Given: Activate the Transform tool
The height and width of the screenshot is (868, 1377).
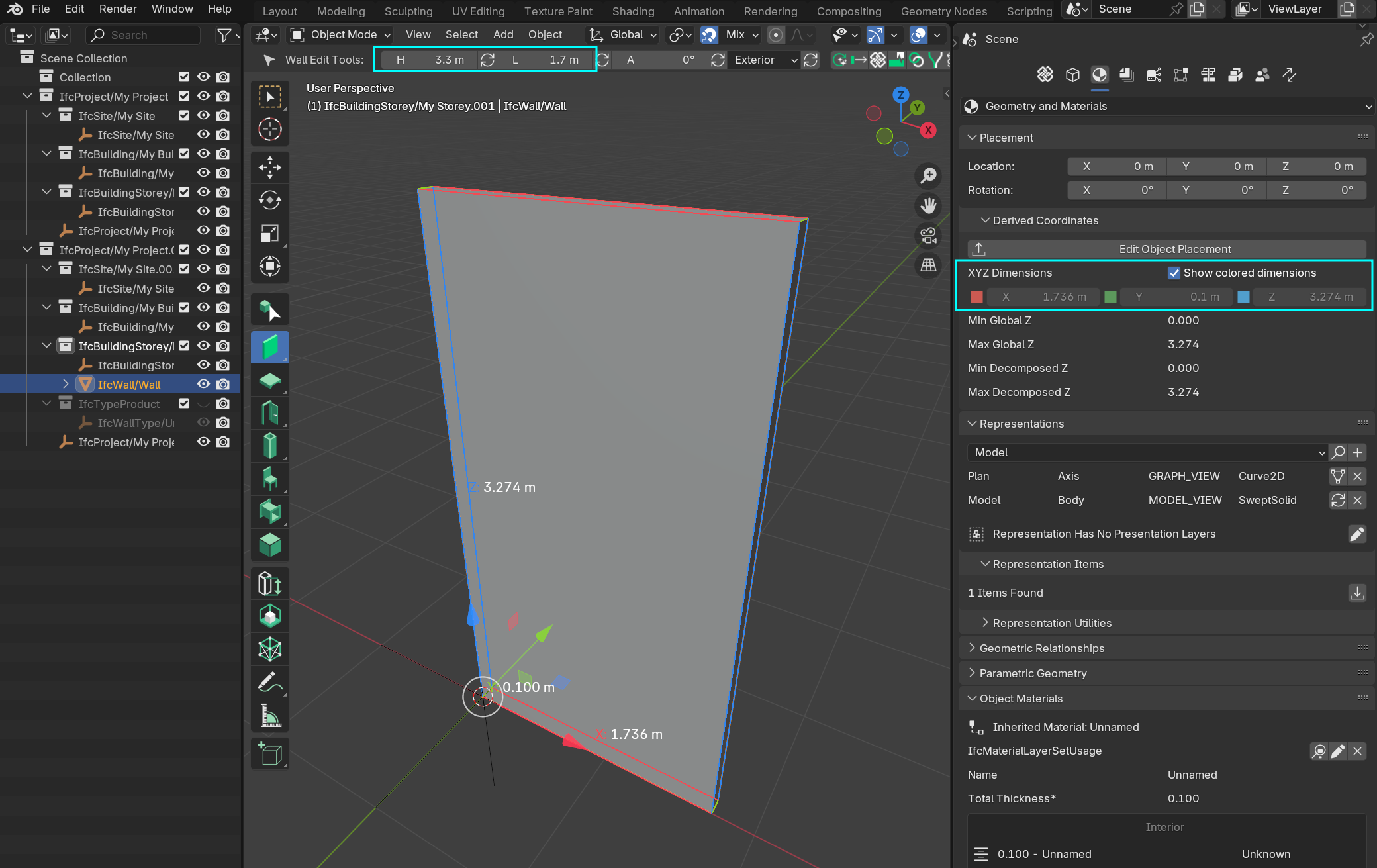Looking at the screenshot, I should point(270,266).
